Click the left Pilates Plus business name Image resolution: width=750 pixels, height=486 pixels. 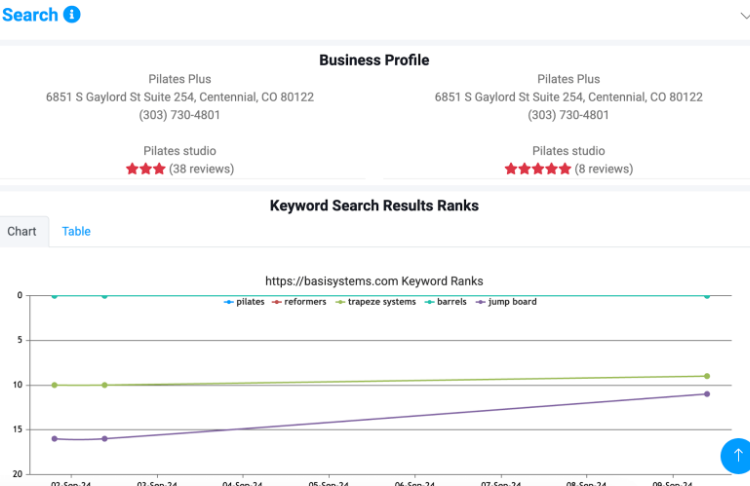[179, 79]
